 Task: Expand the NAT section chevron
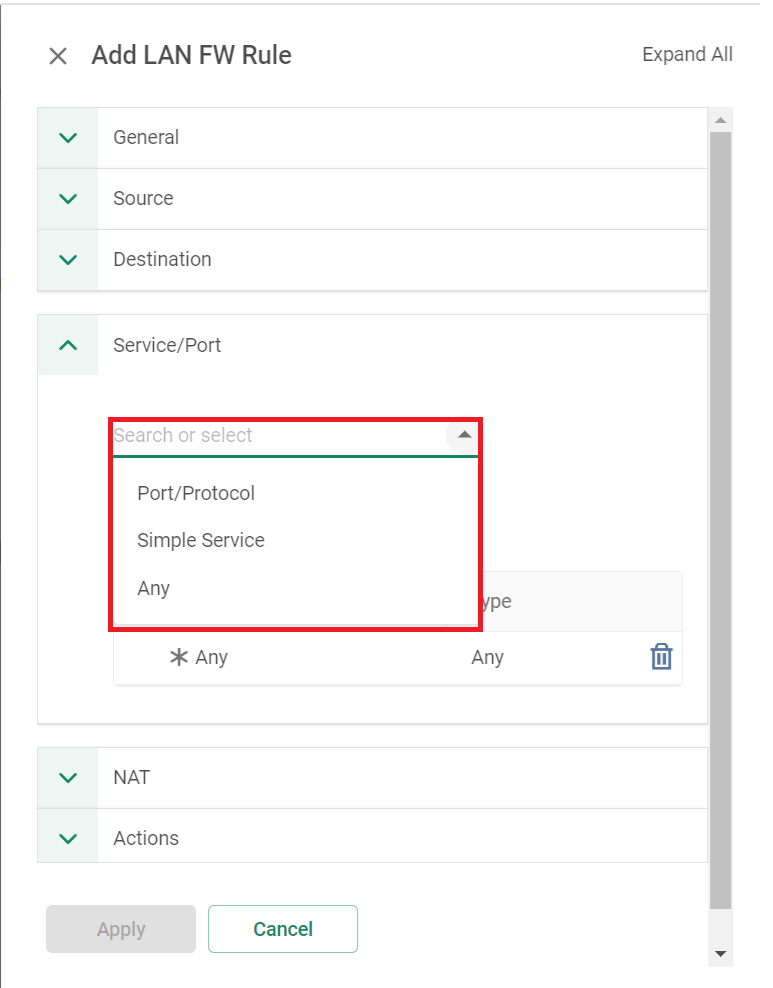click(x=68, y=778)
